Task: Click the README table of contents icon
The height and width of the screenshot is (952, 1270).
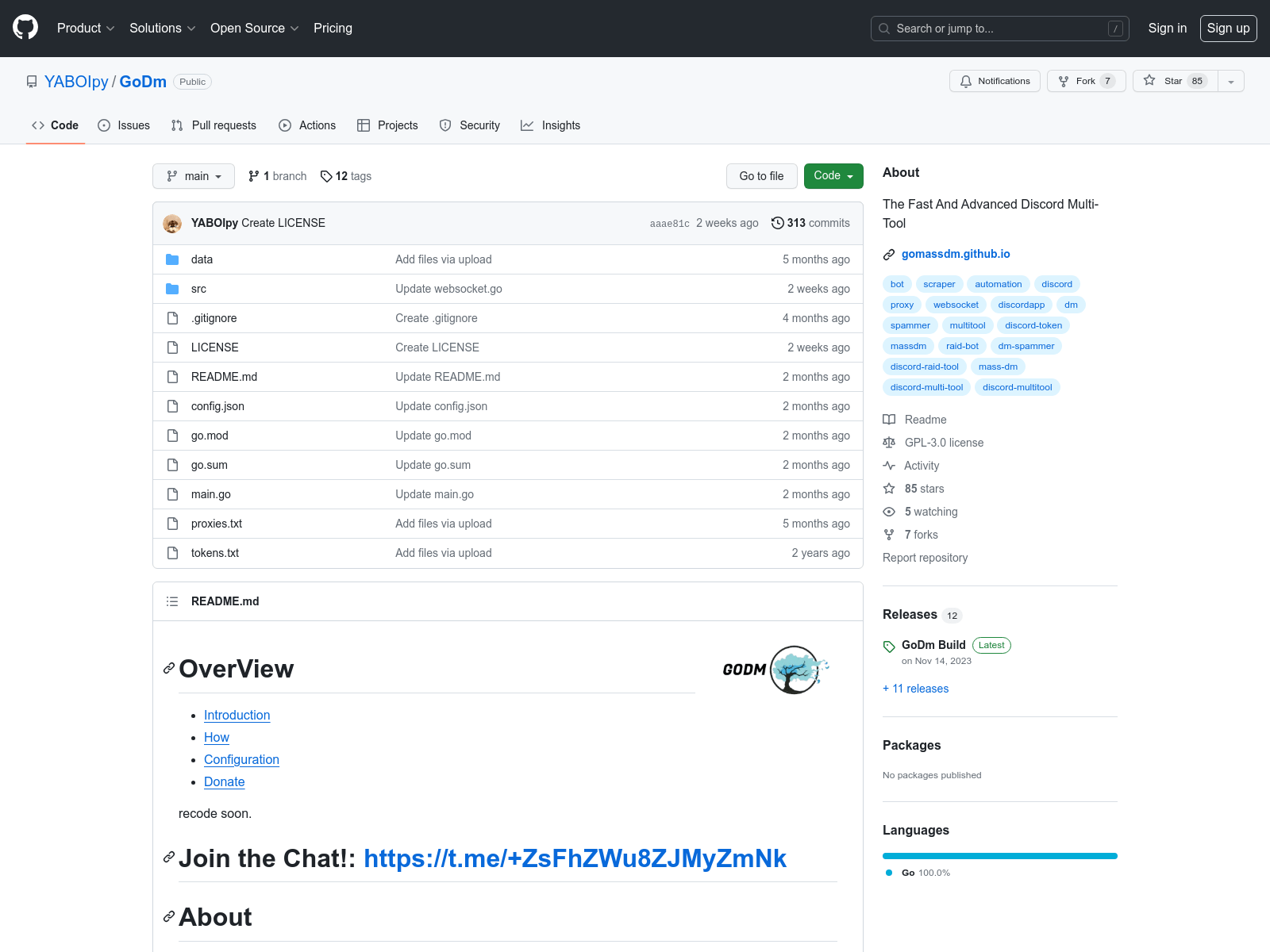Action: tap(172, 601)
